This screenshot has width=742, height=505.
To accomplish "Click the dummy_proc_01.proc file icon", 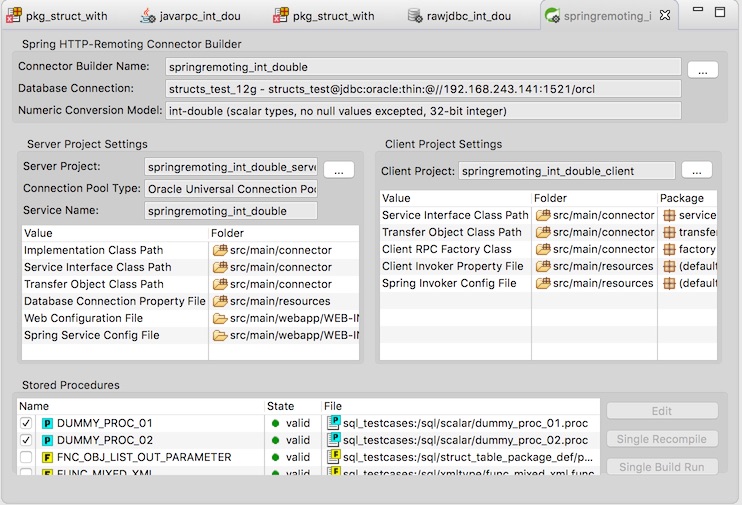I will click(x=334, y=422).
